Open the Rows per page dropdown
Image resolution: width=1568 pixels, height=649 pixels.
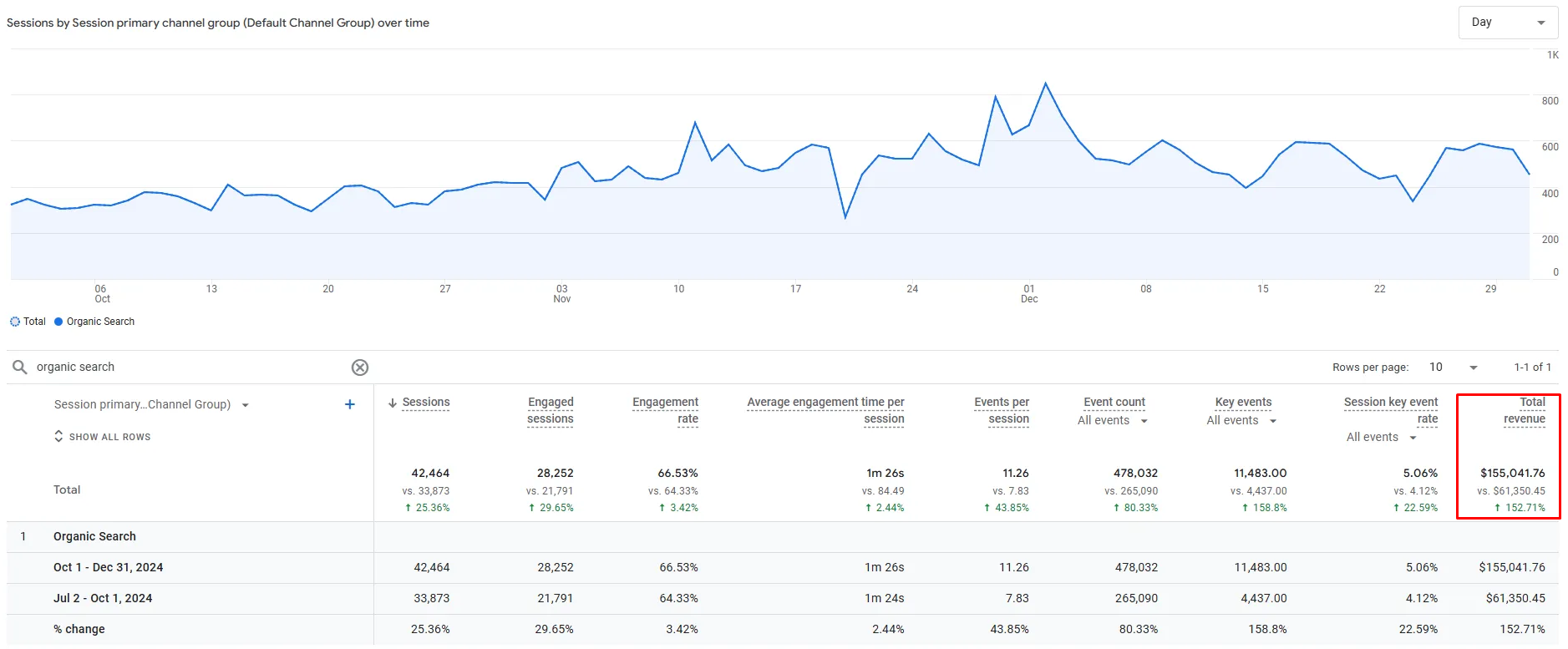point(1454,368)
